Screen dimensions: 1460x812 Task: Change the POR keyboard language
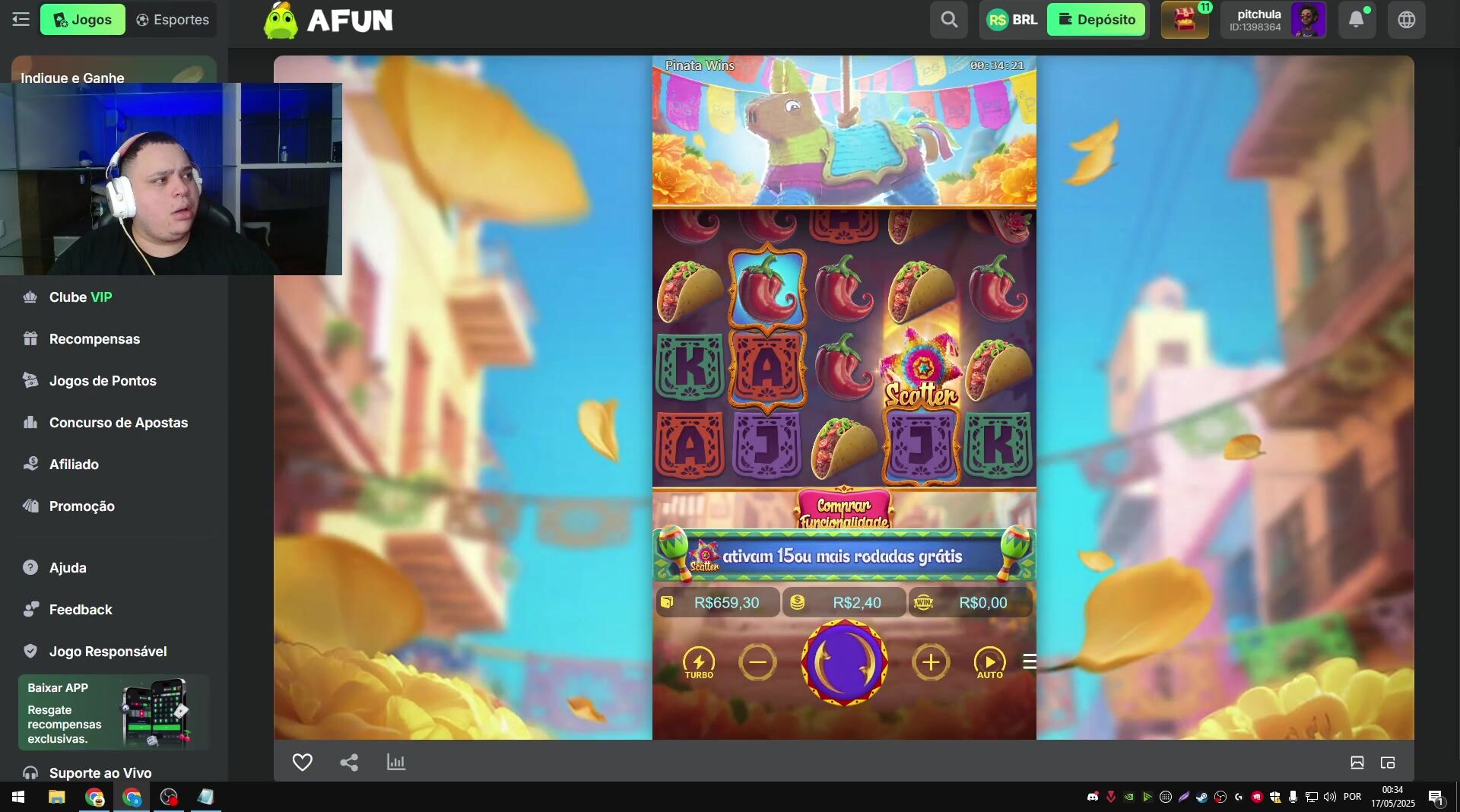[1352, 797]
